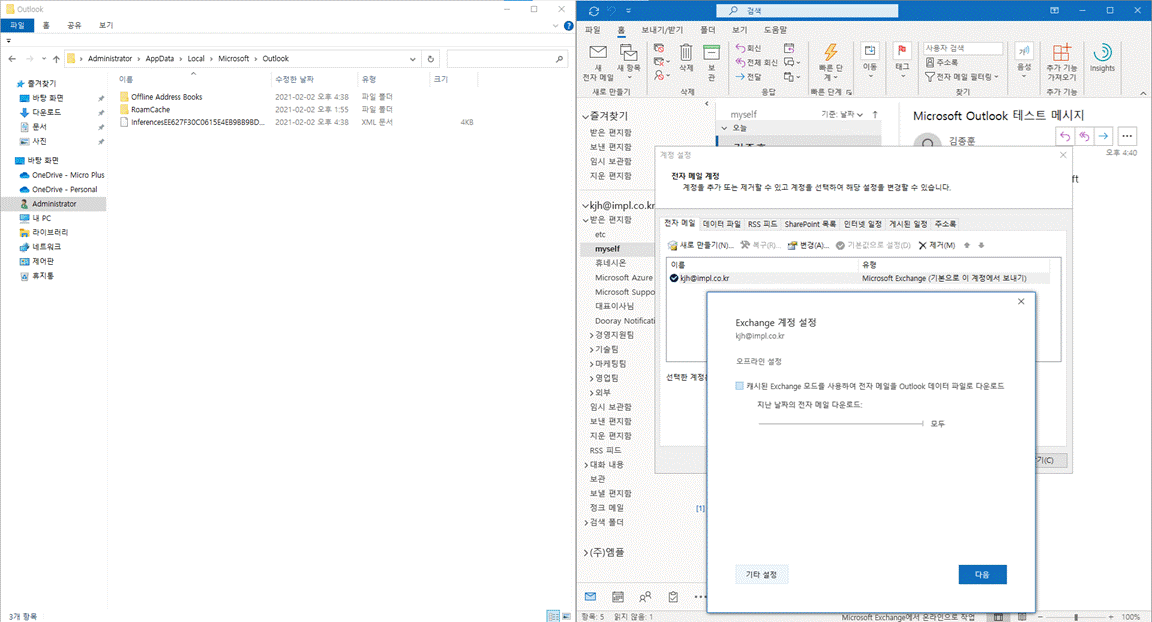Expand the (주)엠플 group
This screenshot has height=622, width=1152.
click(x=586, y=552)
